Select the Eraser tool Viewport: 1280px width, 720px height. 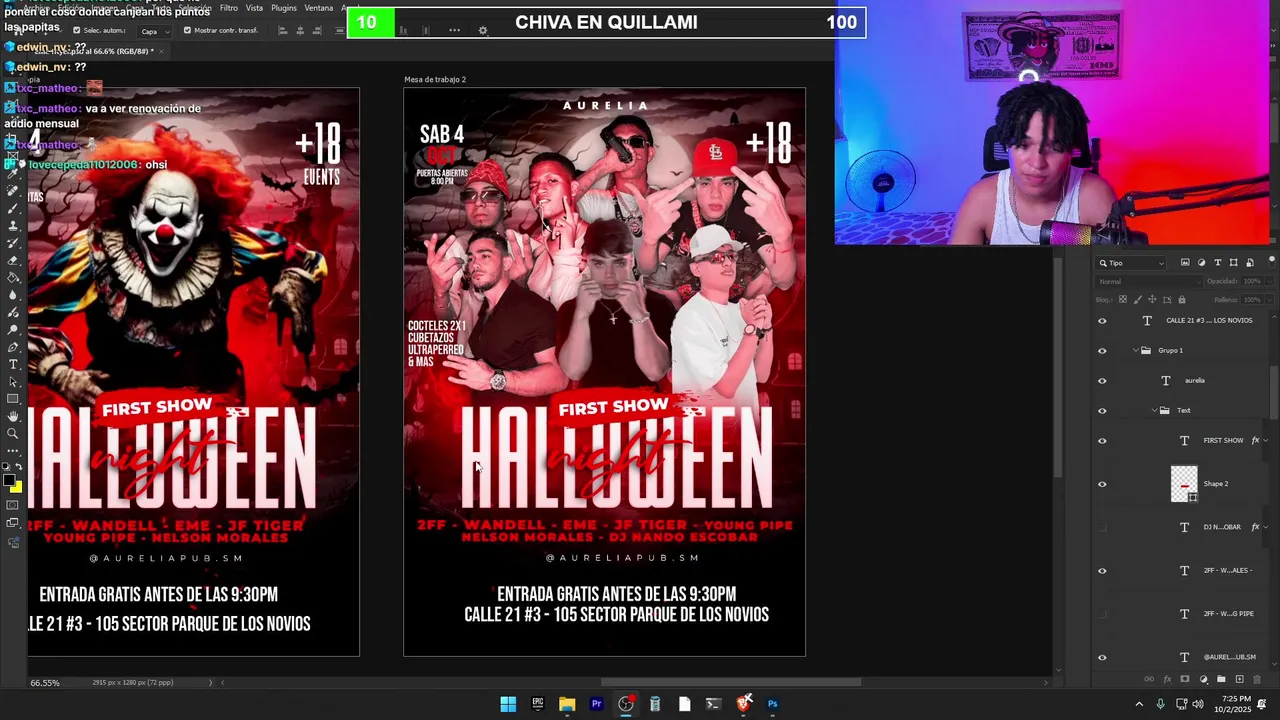(13, 260)
